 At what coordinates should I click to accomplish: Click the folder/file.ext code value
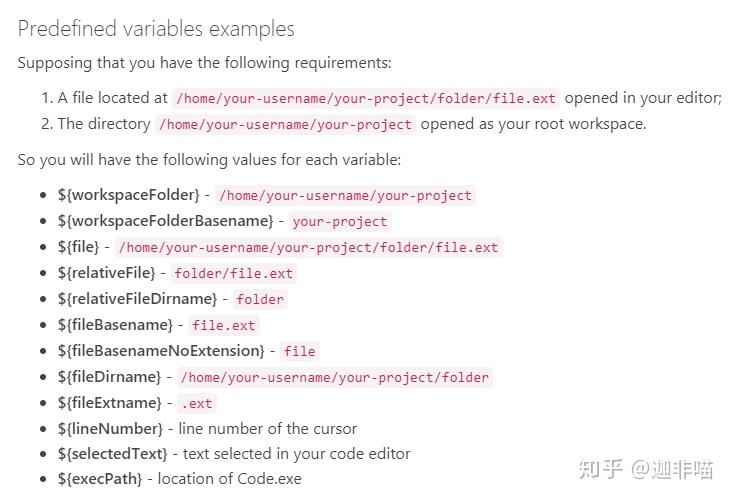[233, 273]
